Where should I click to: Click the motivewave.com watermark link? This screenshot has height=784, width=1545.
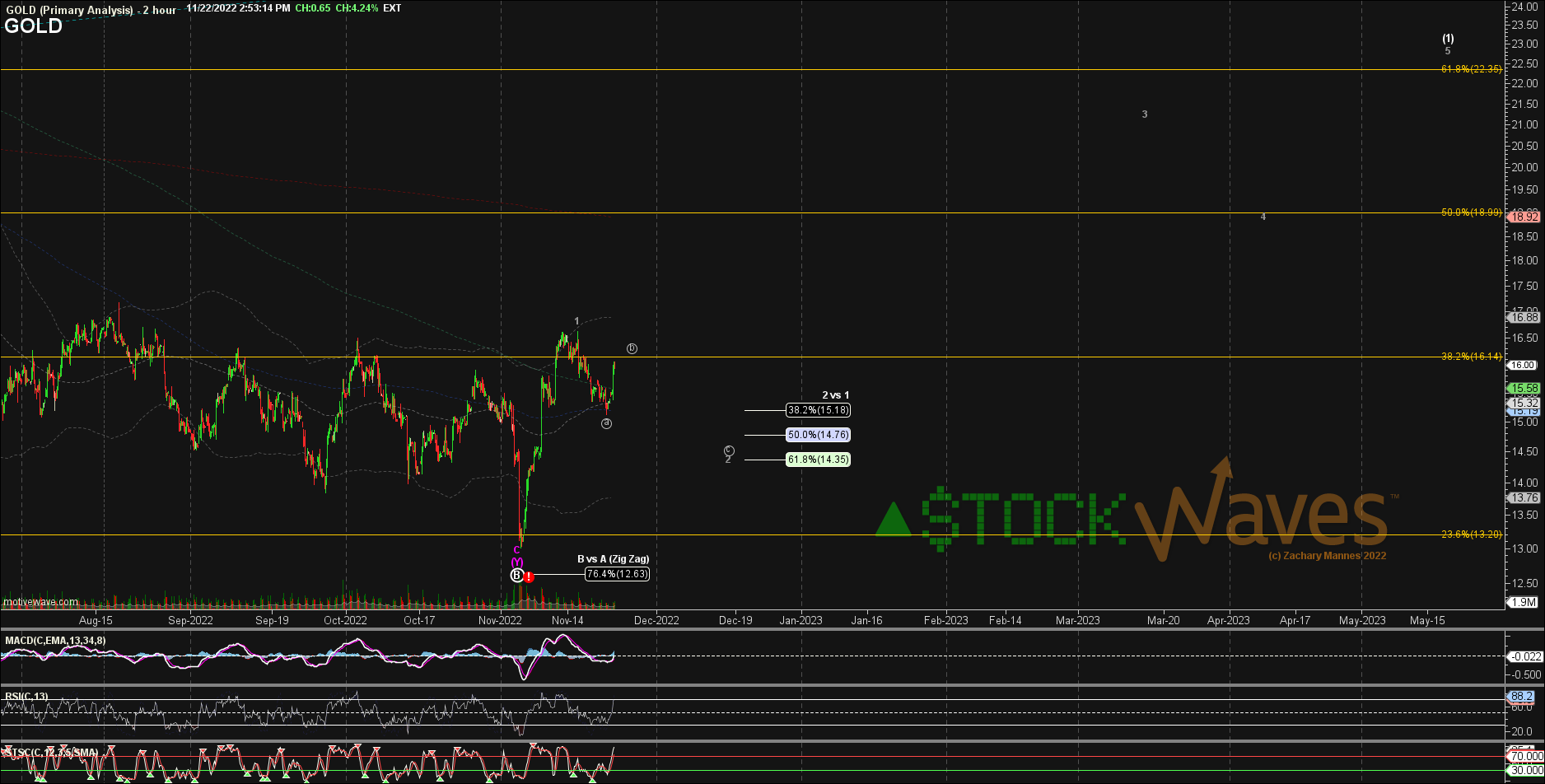tap(41, 602)
